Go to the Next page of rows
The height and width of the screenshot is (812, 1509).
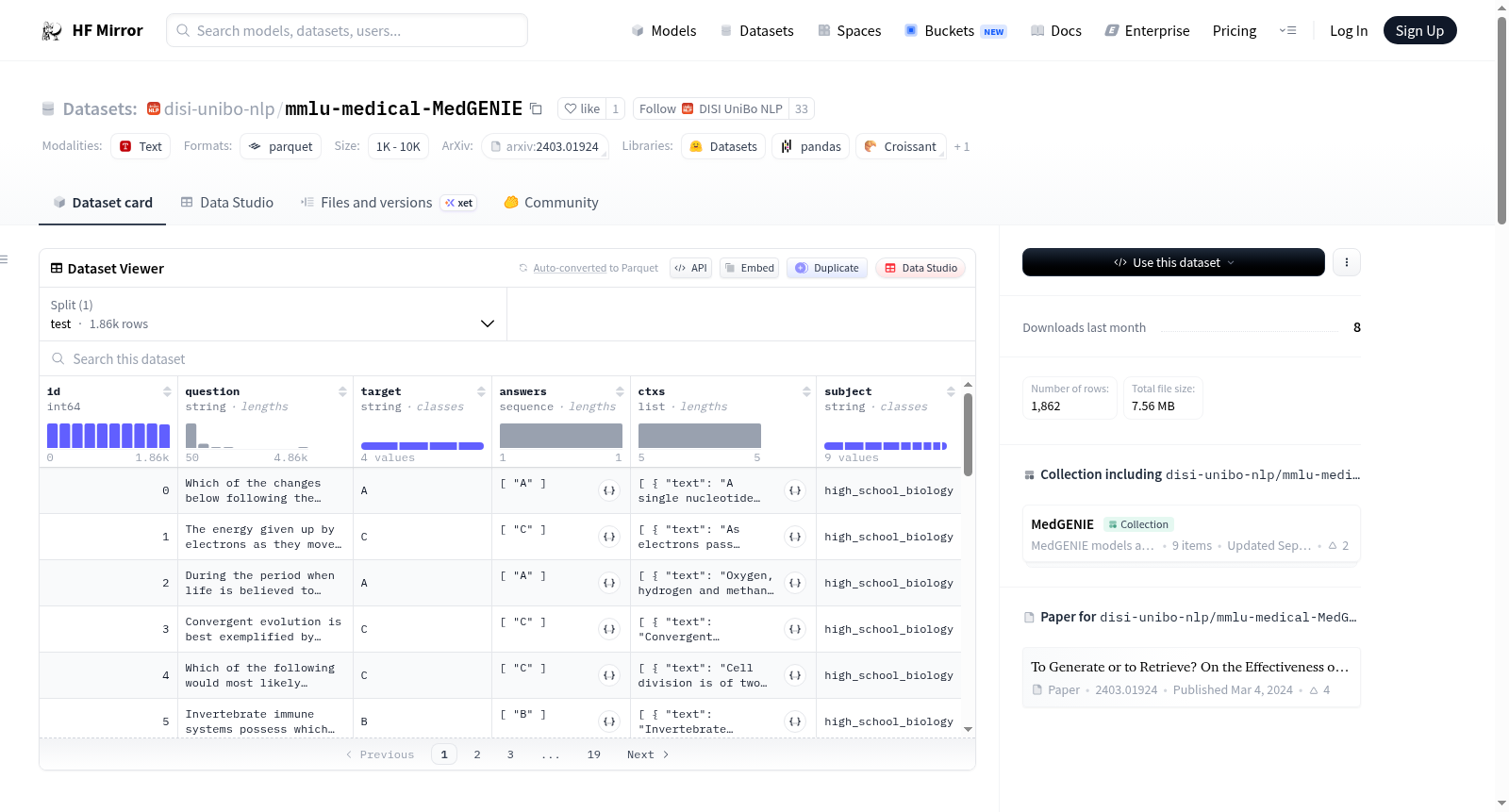648,754
